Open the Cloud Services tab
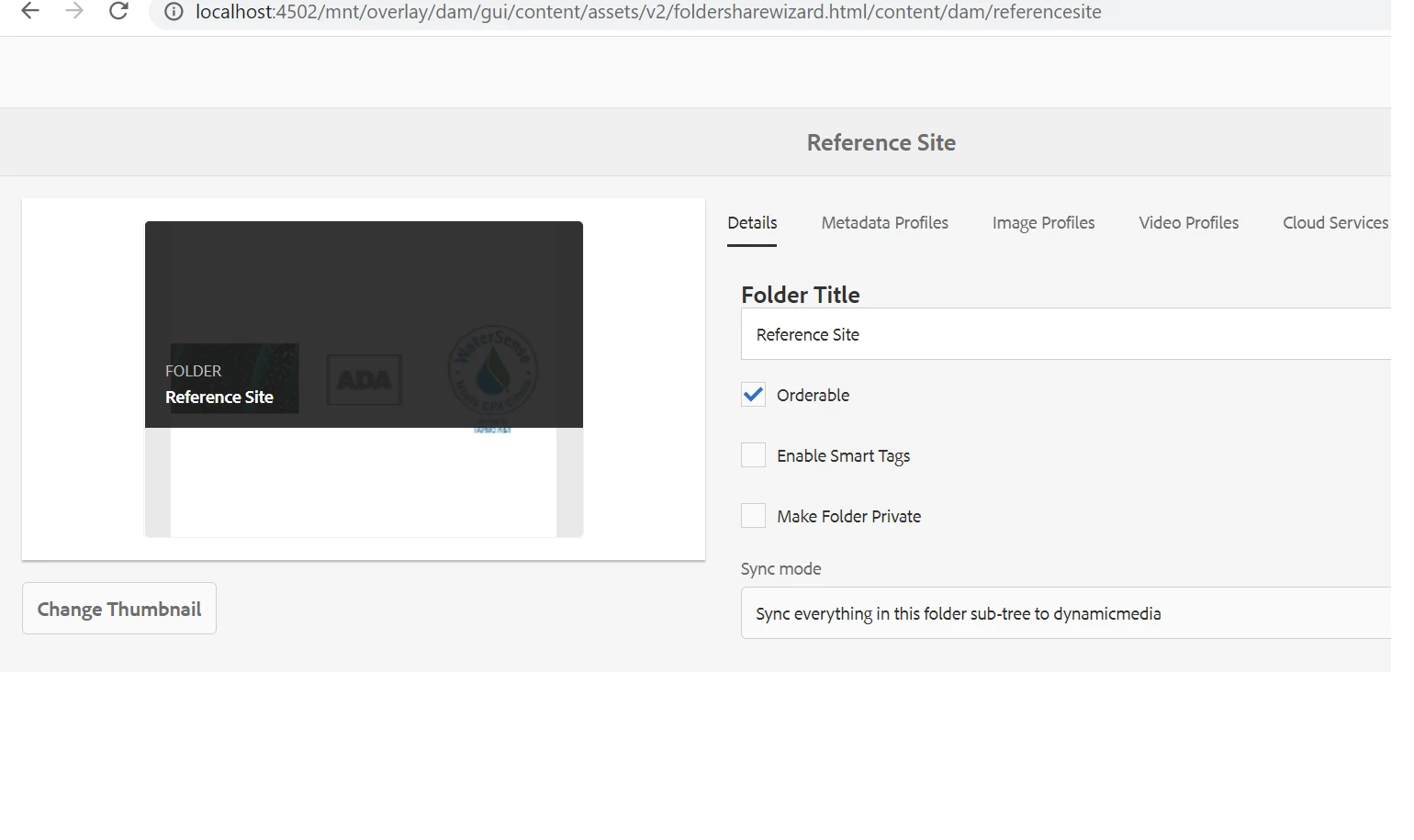The height and width of the screenshot is (840, 1414). [x=1336, y=223]
